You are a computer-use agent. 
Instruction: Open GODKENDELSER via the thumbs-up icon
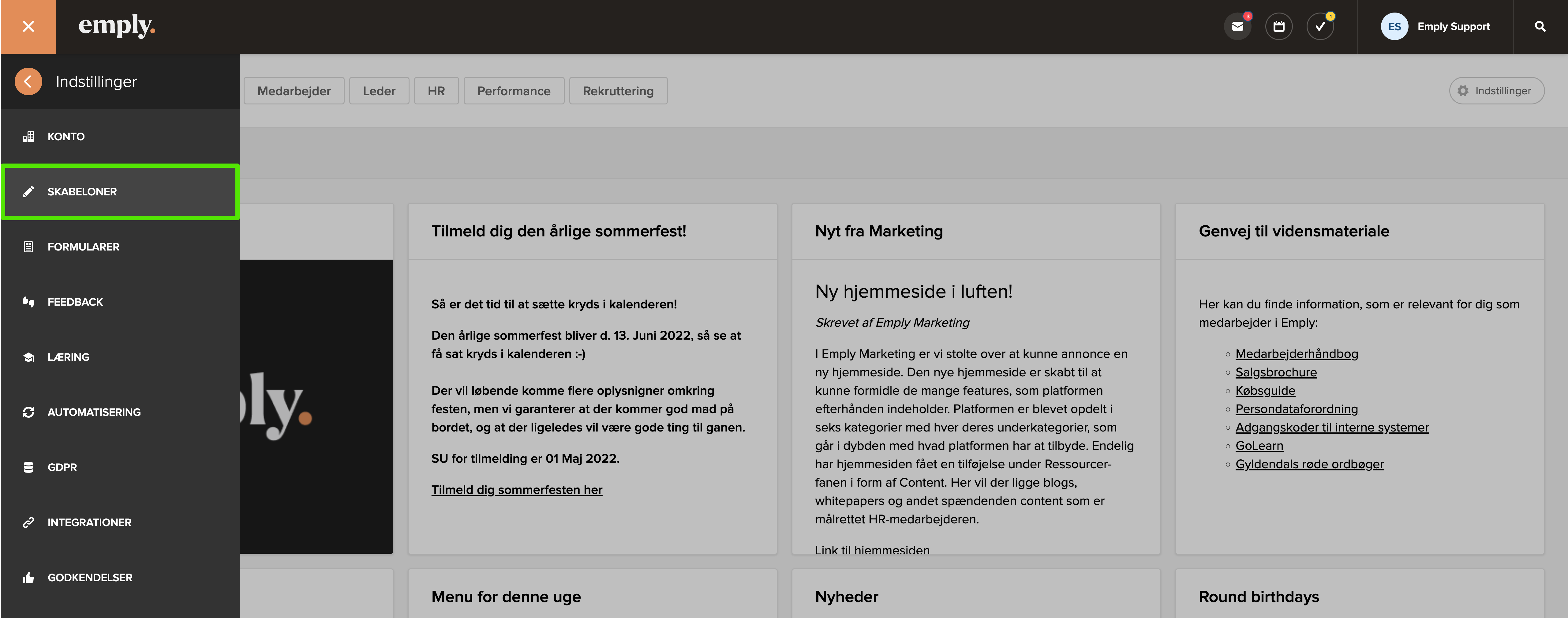[90, 577]
